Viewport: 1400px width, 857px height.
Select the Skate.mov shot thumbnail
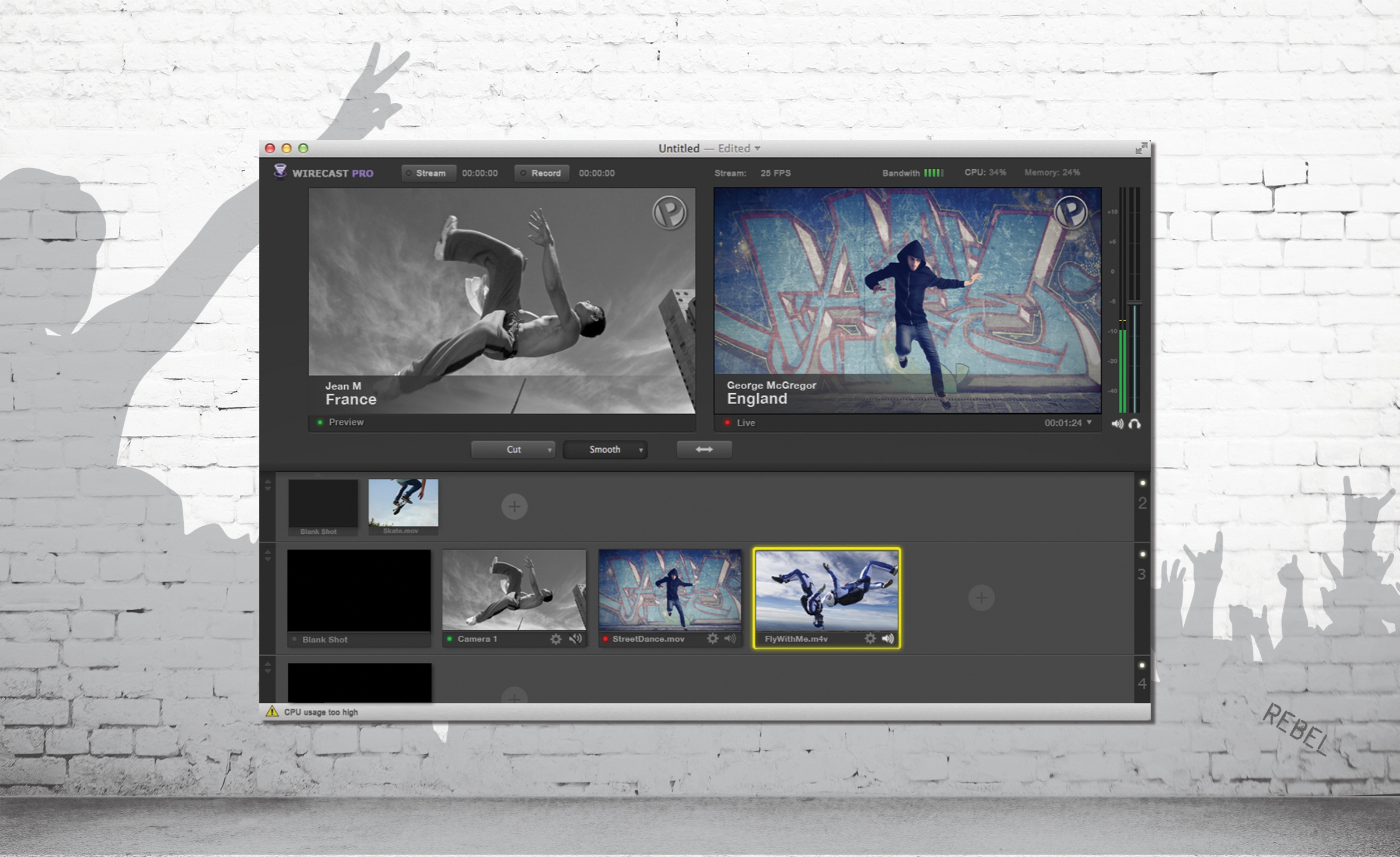[403, 503]
